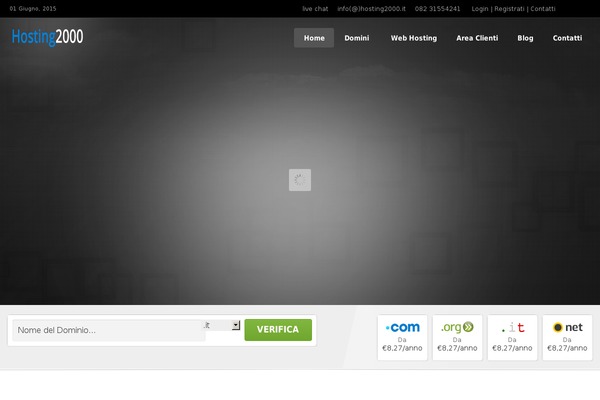Image resolution: width=600 pixels, height=400 pixels.
Task: Select Contatti in main navigation
Action: pos(567,38)
